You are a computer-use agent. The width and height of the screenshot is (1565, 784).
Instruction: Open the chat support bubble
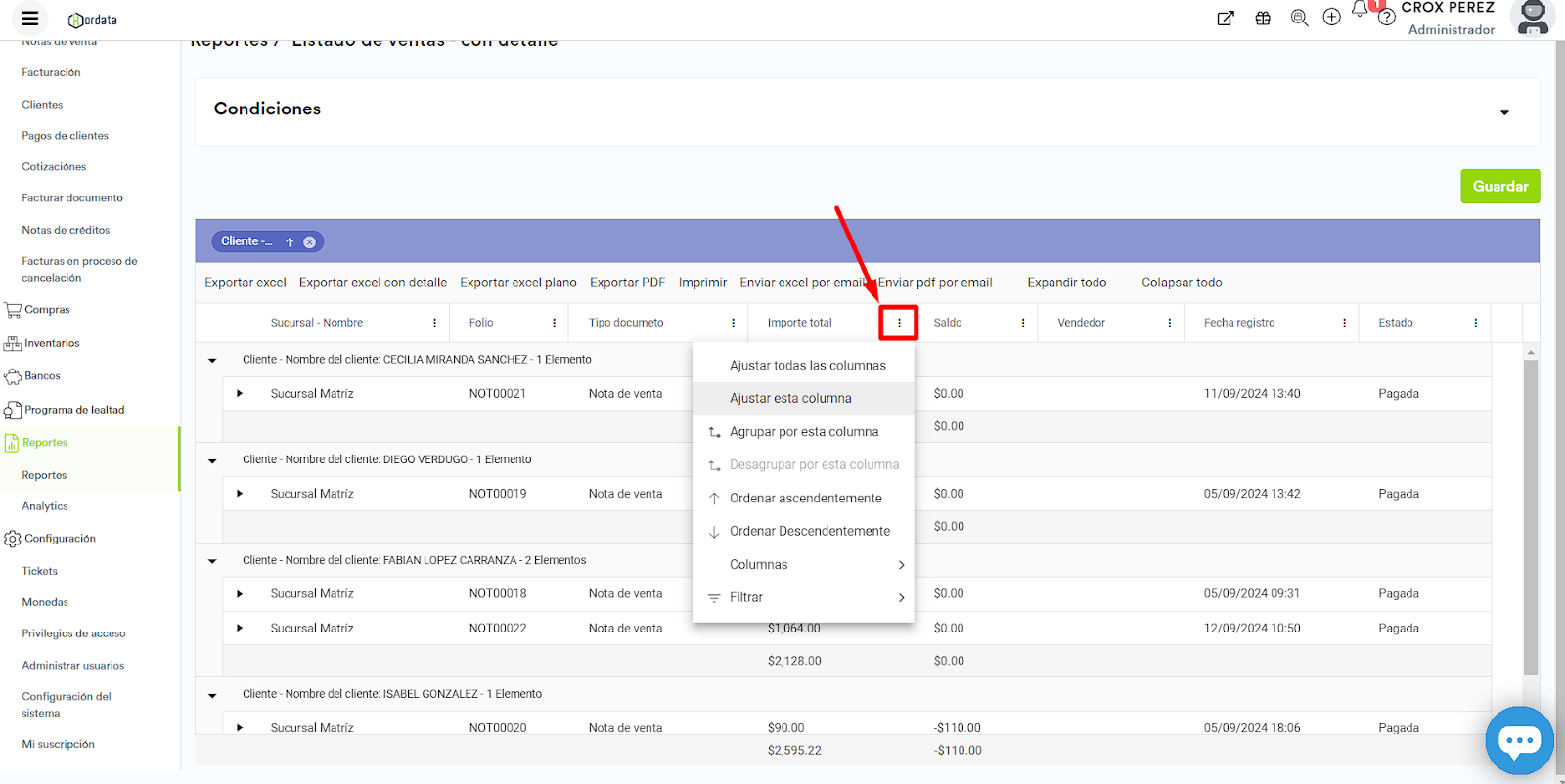click(x=1518, y=741)
